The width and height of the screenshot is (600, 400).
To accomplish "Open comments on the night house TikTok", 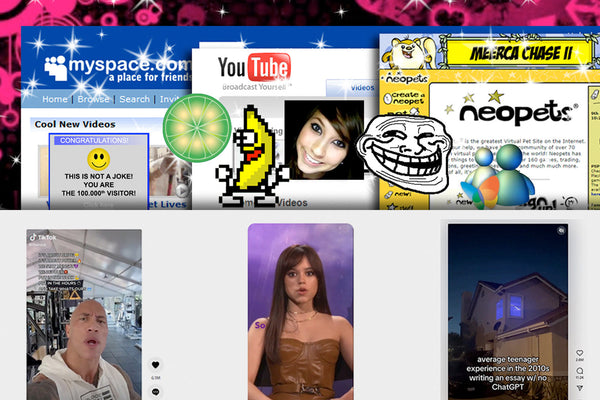I will point(580,371).
